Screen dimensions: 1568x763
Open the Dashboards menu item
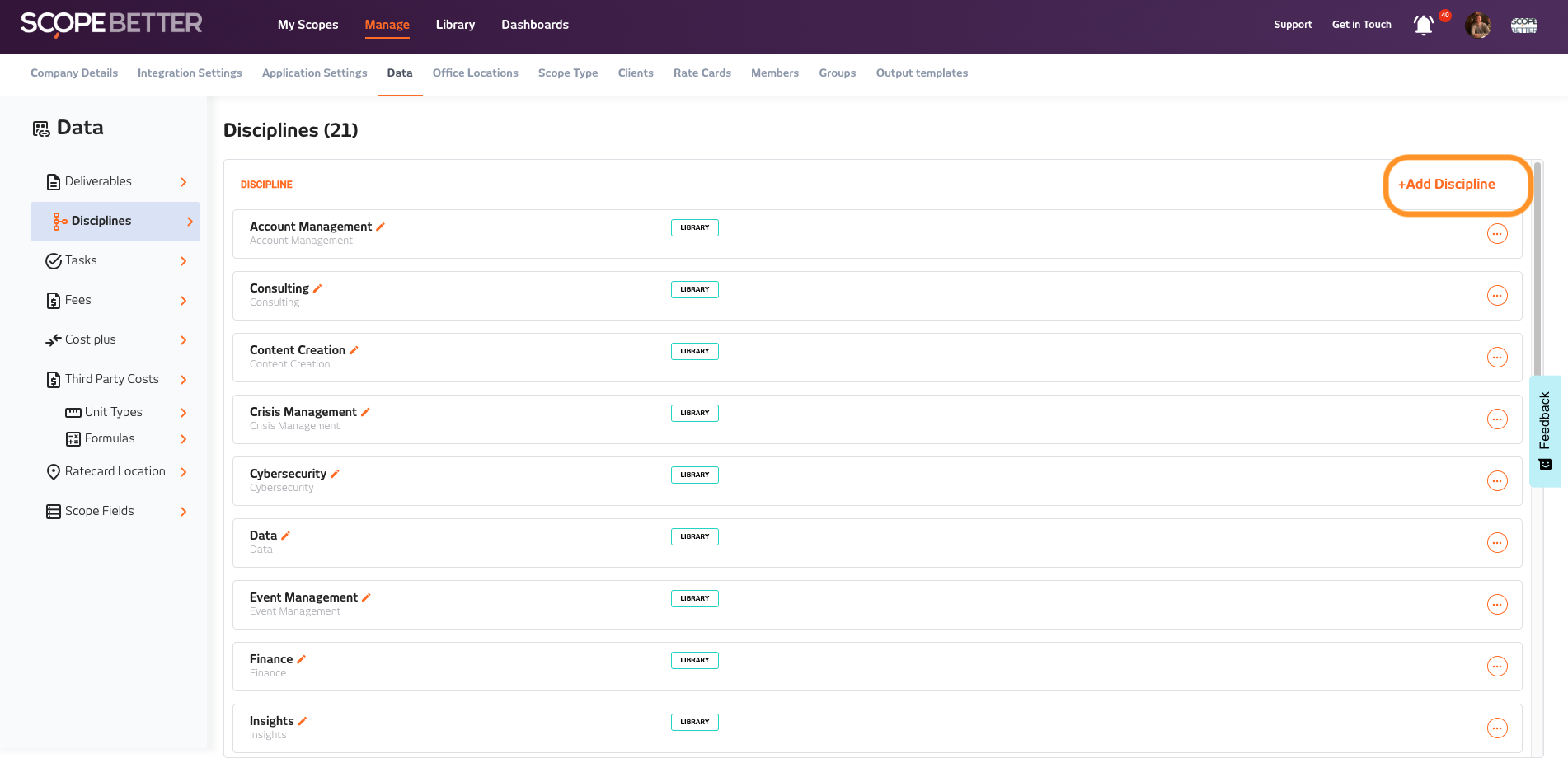point(534,25)
